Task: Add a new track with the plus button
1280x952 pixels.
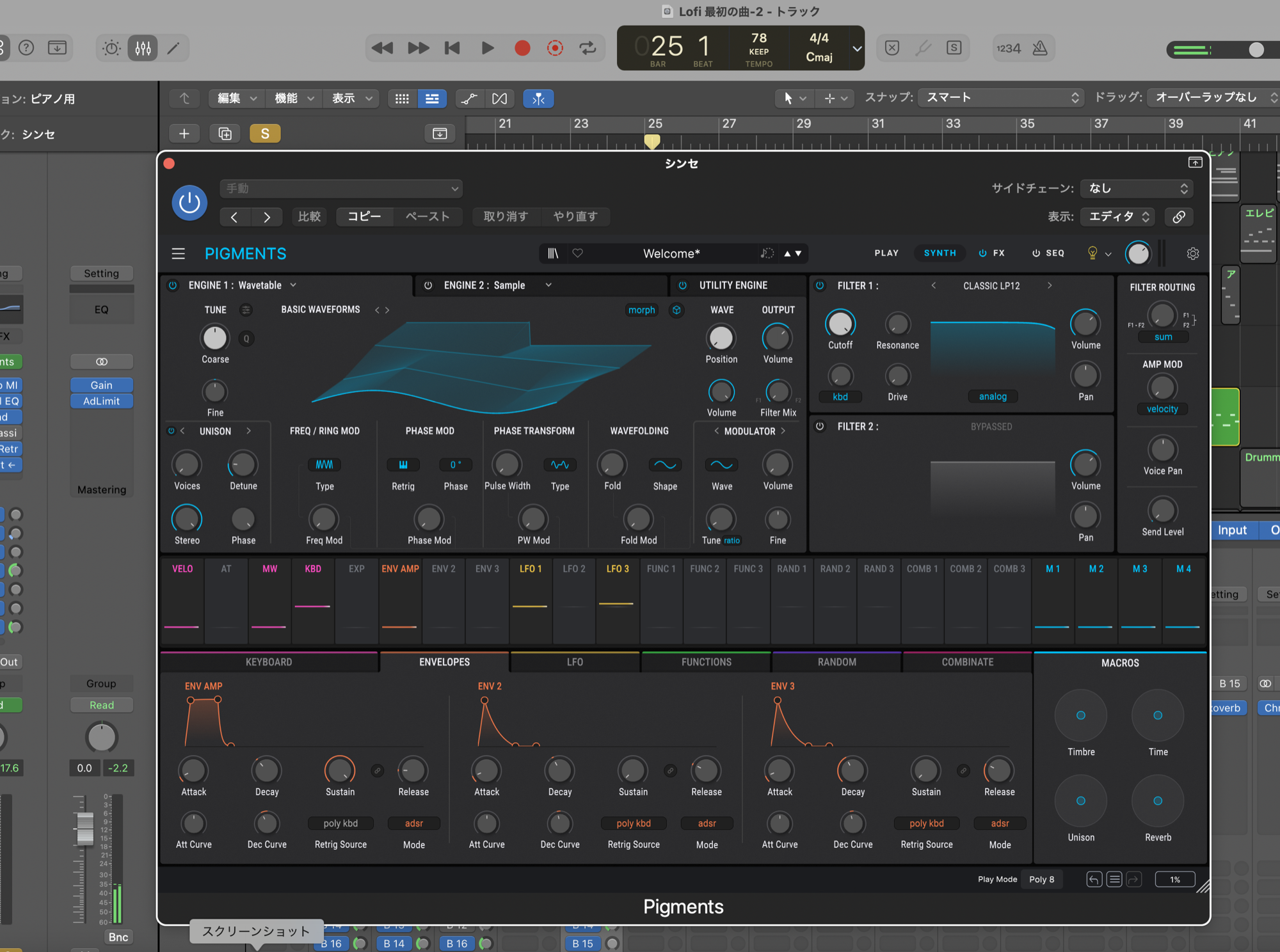Action: (184, 134)
